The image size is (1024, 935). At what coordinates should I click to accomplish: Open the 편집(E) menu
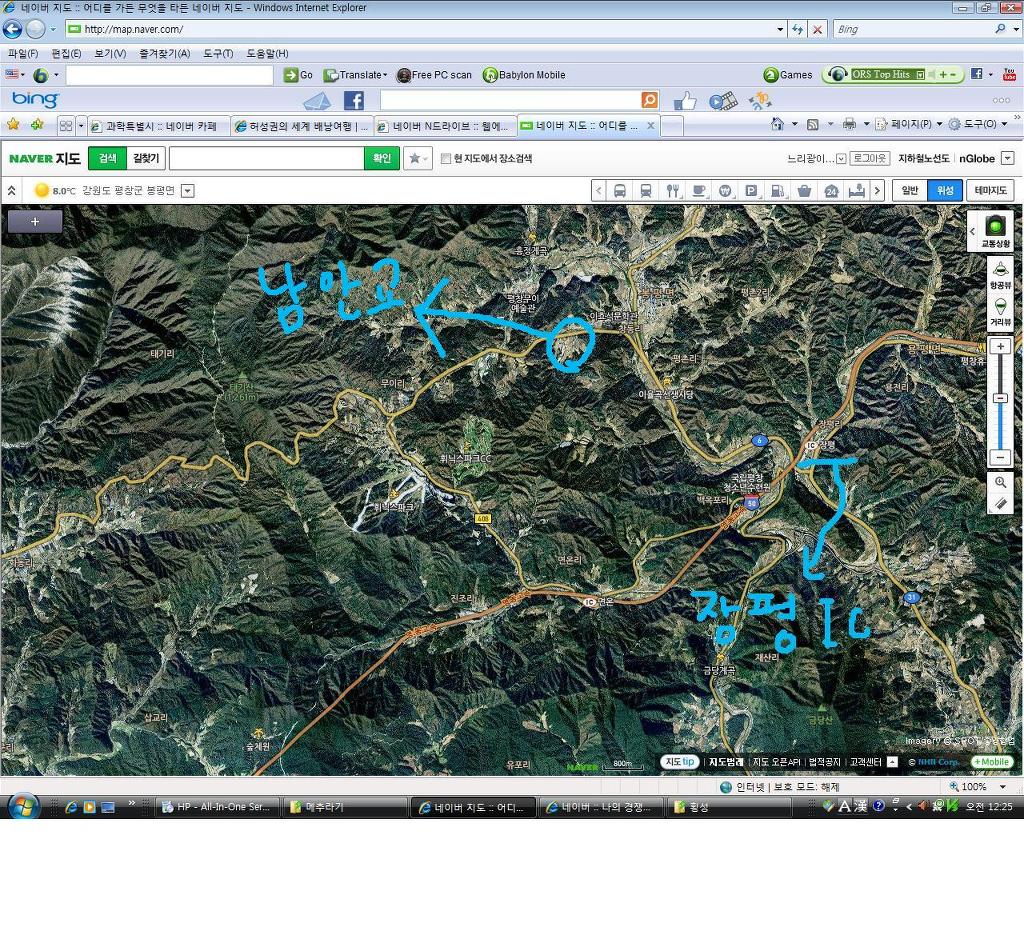pyautogui.click(x=66, y=54)
